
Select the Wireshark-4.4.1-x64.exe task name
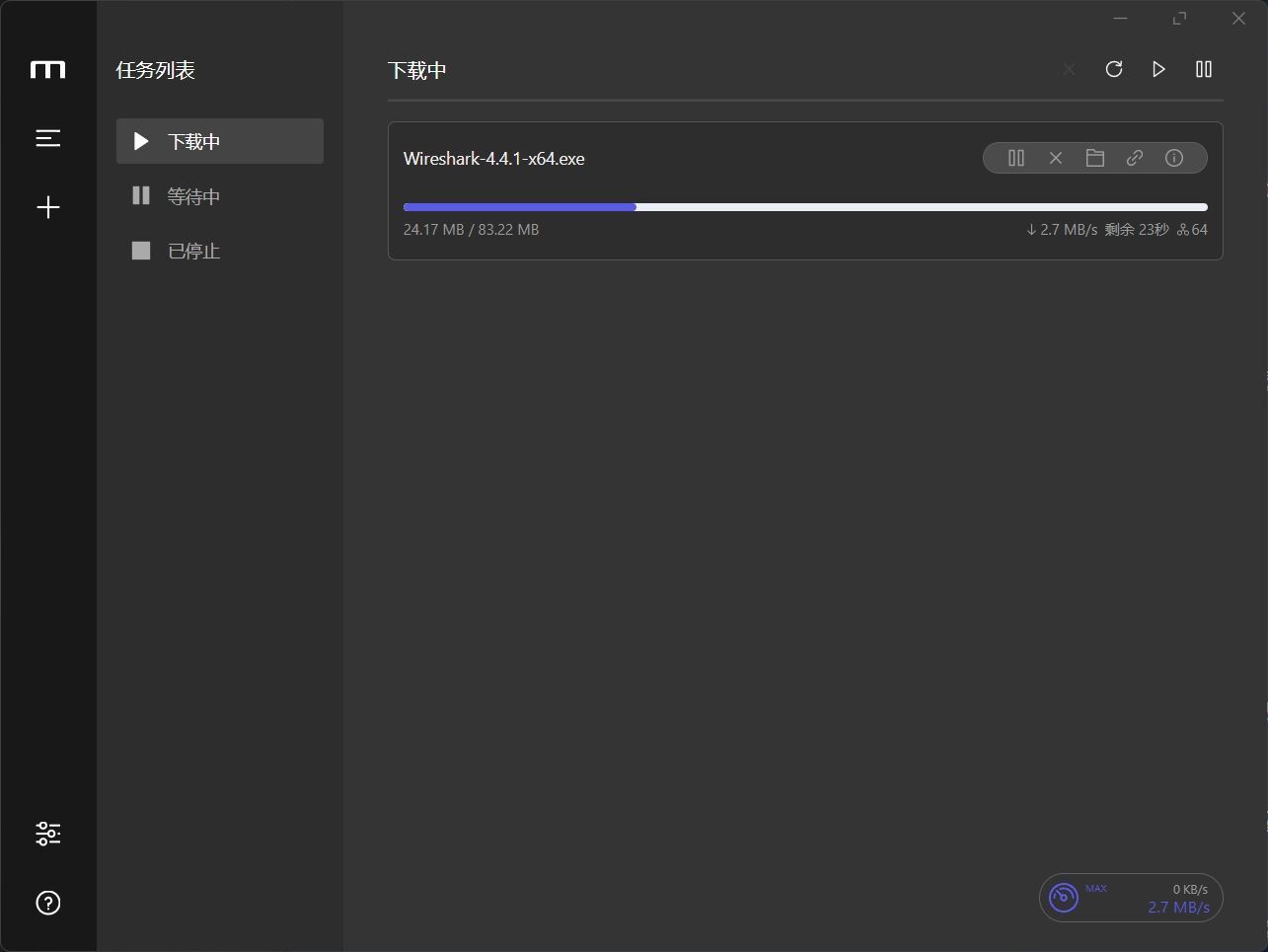(x=493, y=159)
